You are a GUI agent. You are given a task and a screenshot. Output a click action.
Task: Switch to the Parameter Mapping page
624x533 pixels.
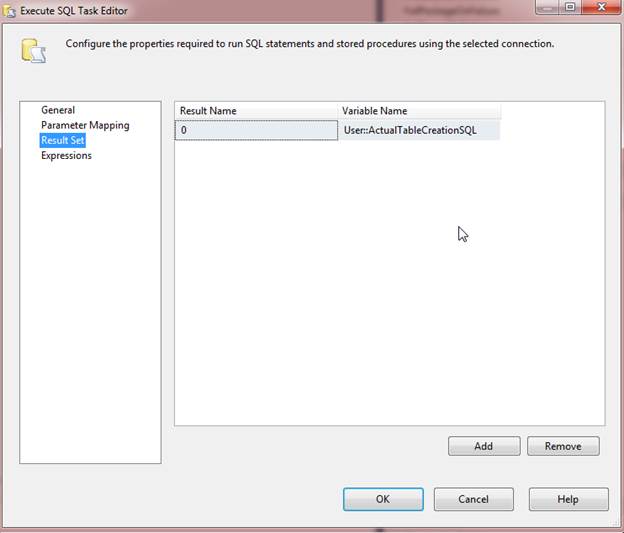pos(85,125)
